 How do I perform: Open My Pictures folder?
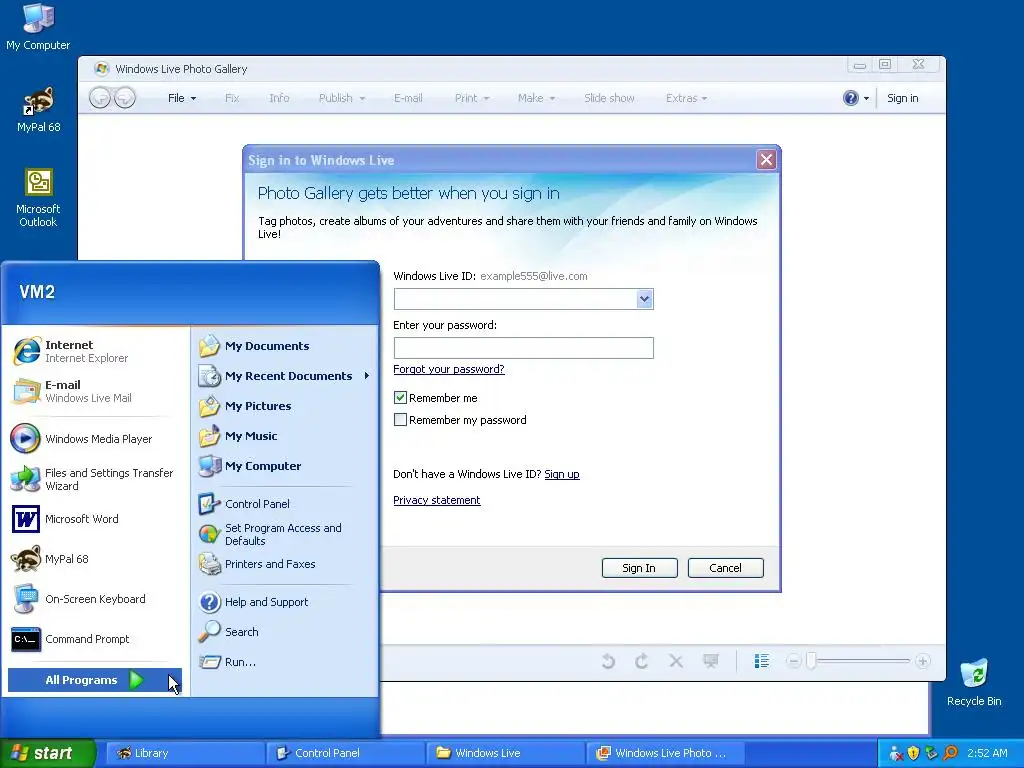[245, 406]
